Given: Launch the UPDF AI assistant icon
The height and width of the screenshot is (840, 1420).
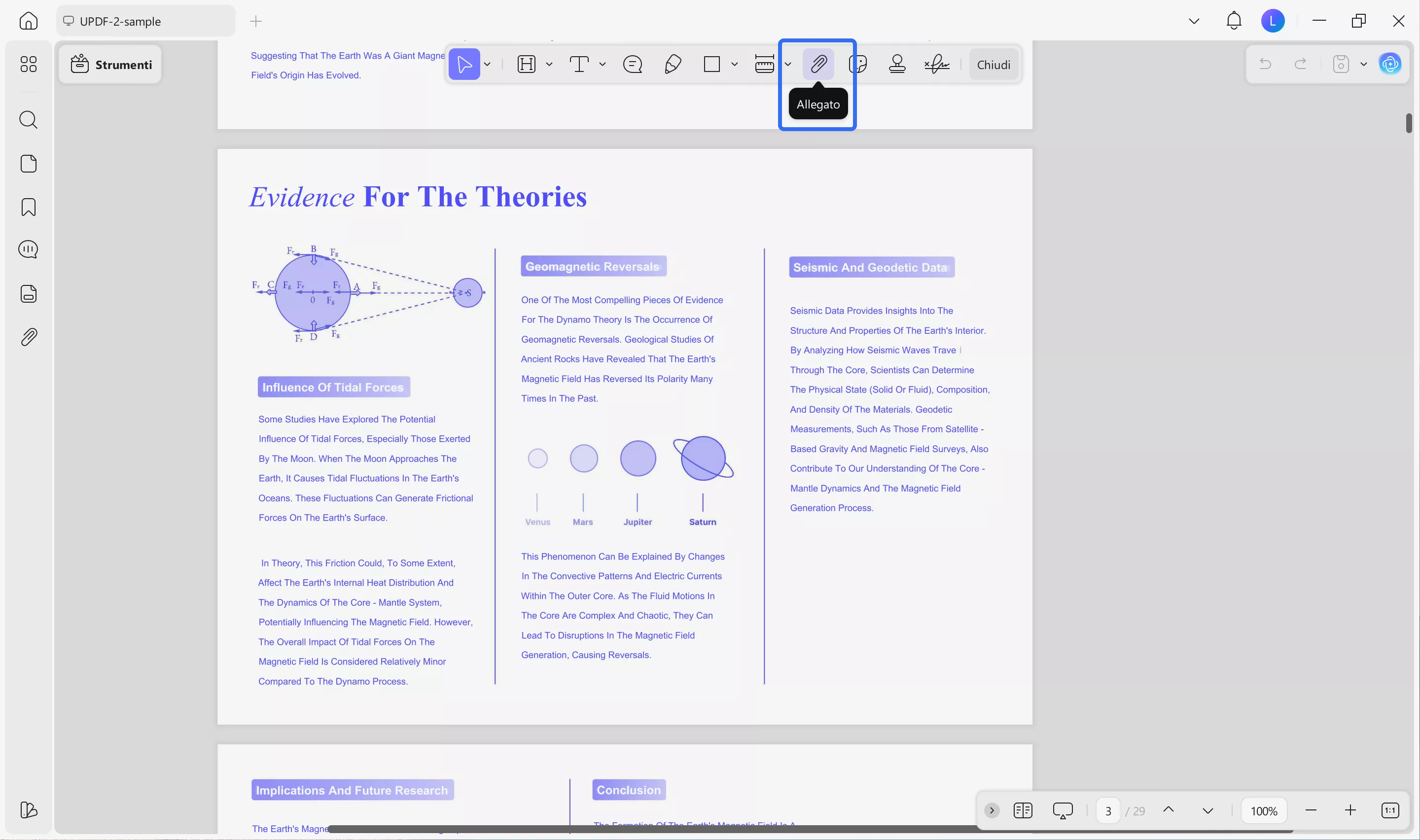Looking at the screenshot, I should pyautogui.click(x=1390, y=64).
